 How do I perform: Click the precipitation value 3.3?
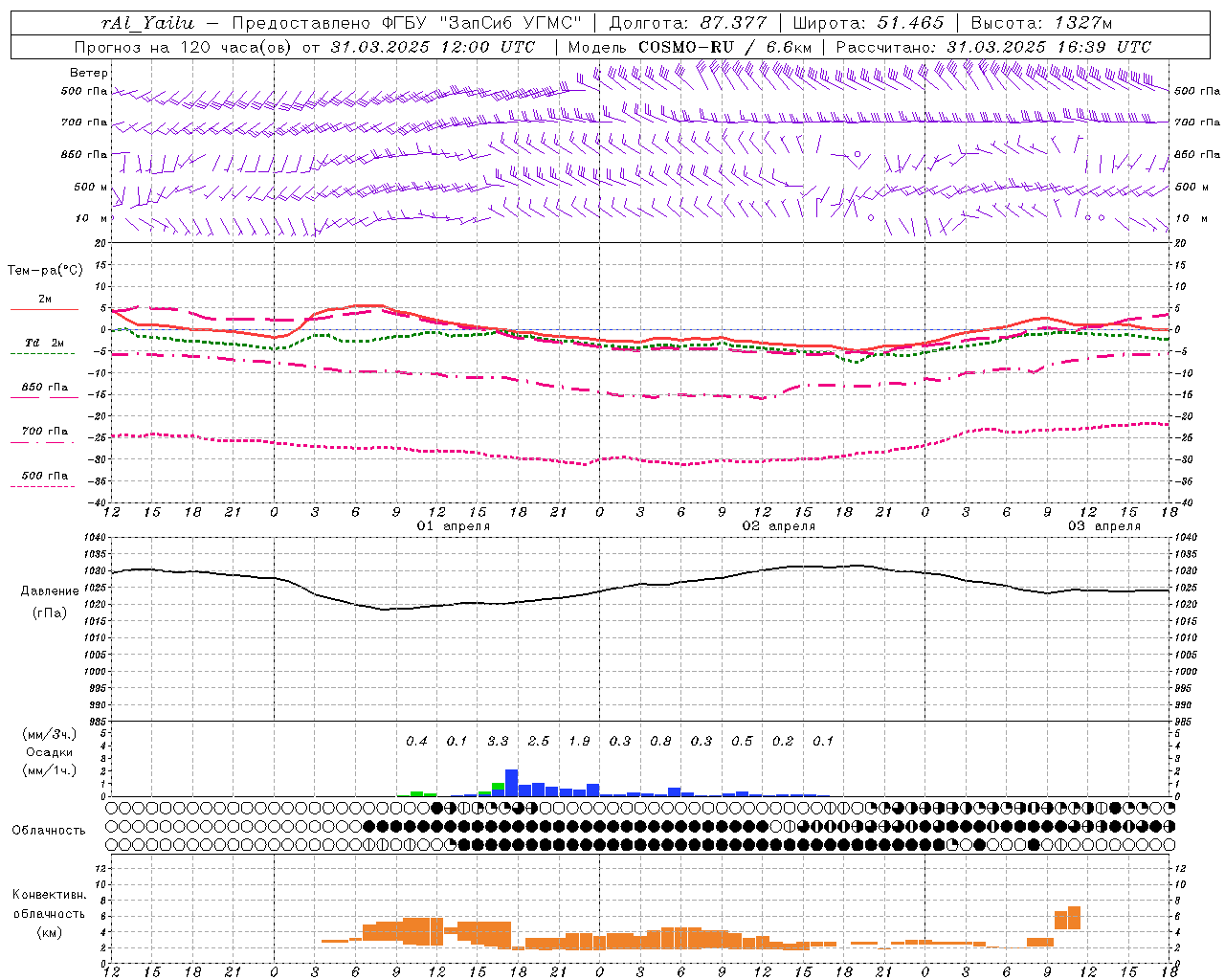pyautogui.click(x=498, y=741)
